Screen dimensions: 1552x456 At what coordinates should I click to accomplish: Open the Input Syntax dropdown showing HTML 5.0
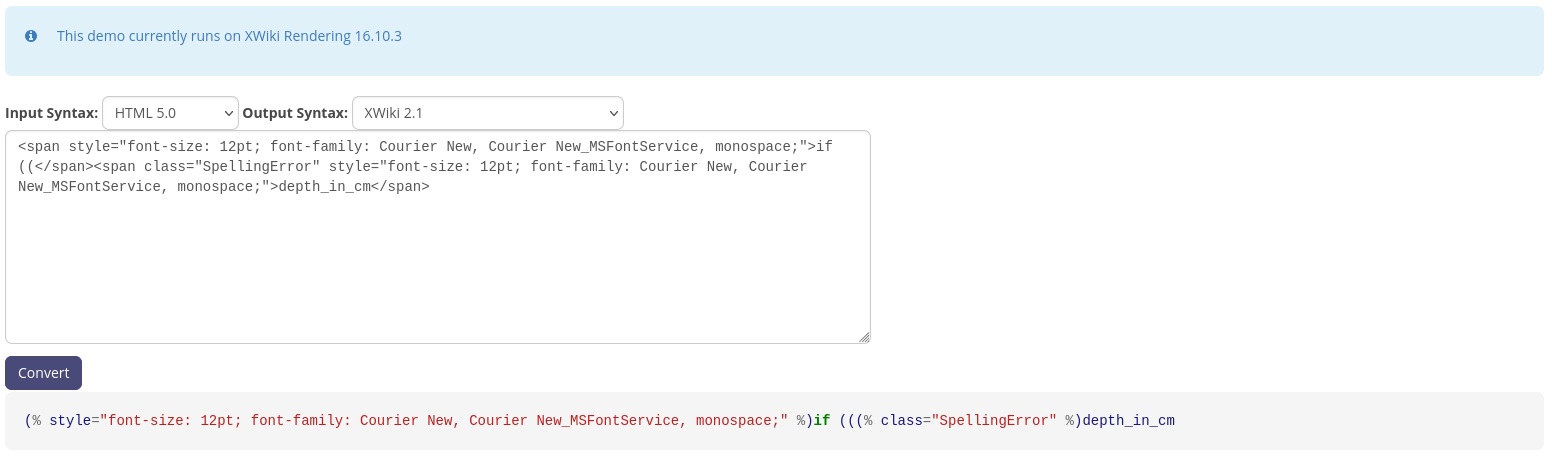170,113
